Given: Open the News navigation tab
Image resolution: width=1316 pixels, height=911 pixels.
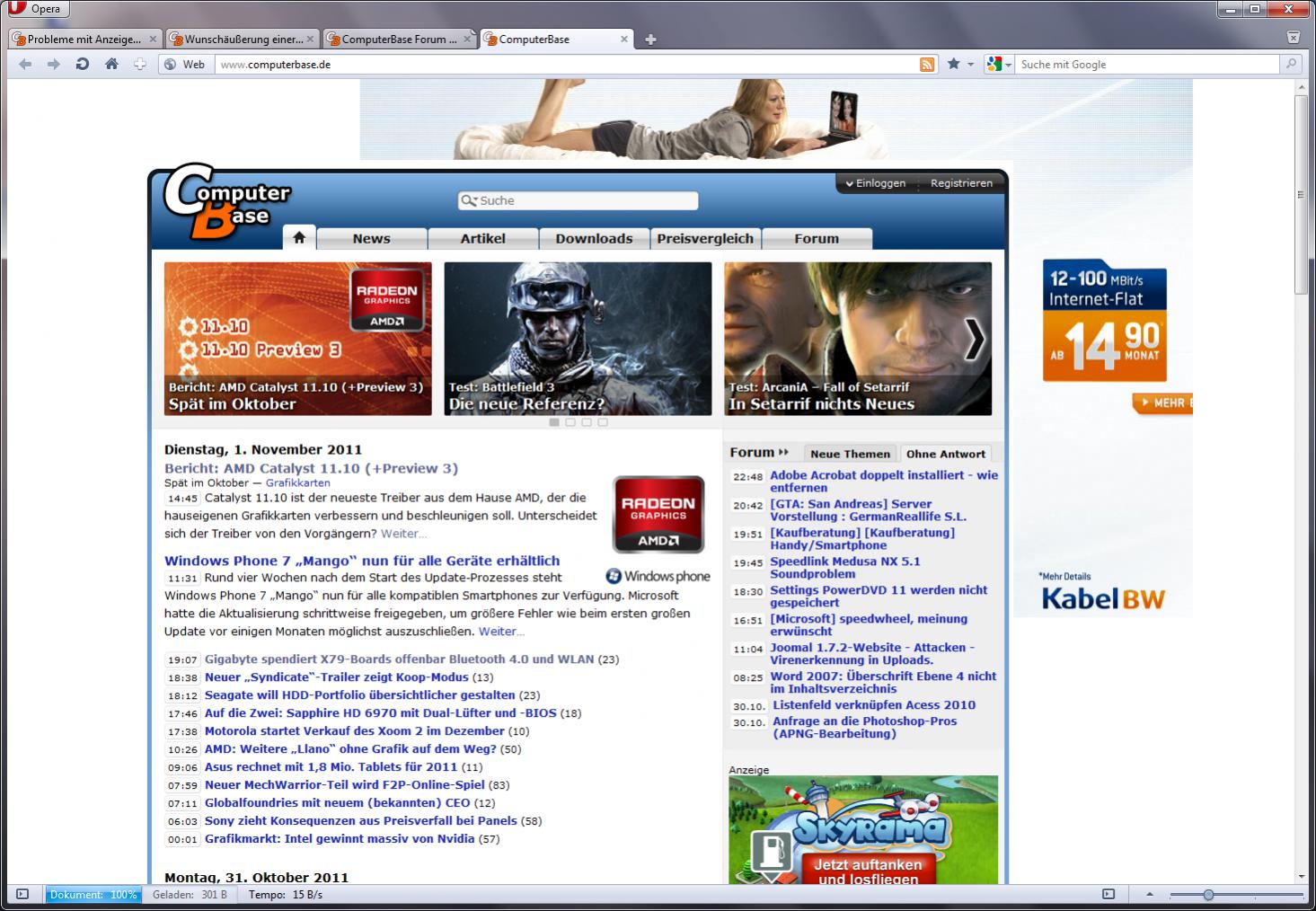Looking at the screenshot, I should coord(372,239).
